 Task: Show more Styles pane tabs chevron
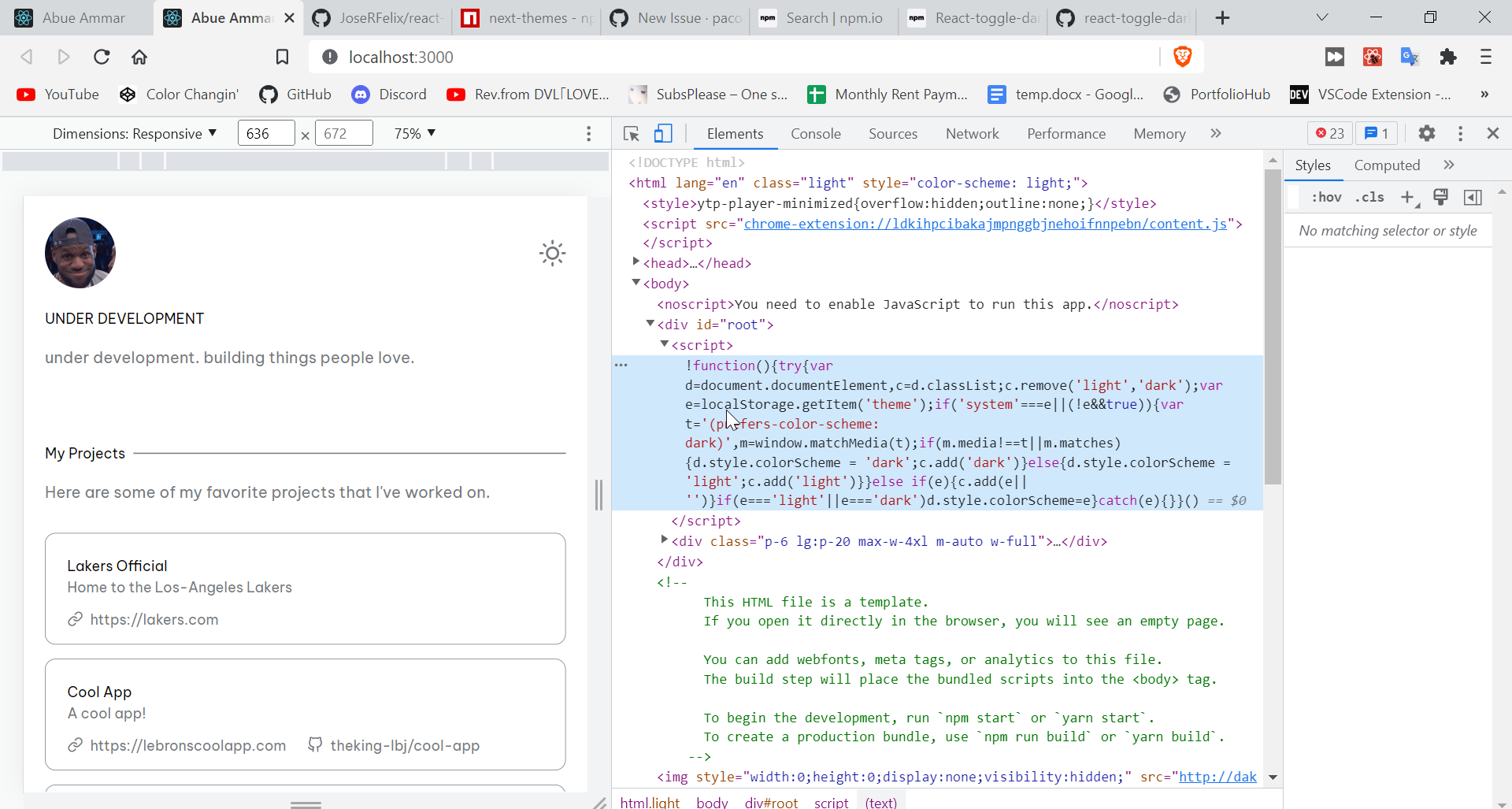click(1448, 165)
